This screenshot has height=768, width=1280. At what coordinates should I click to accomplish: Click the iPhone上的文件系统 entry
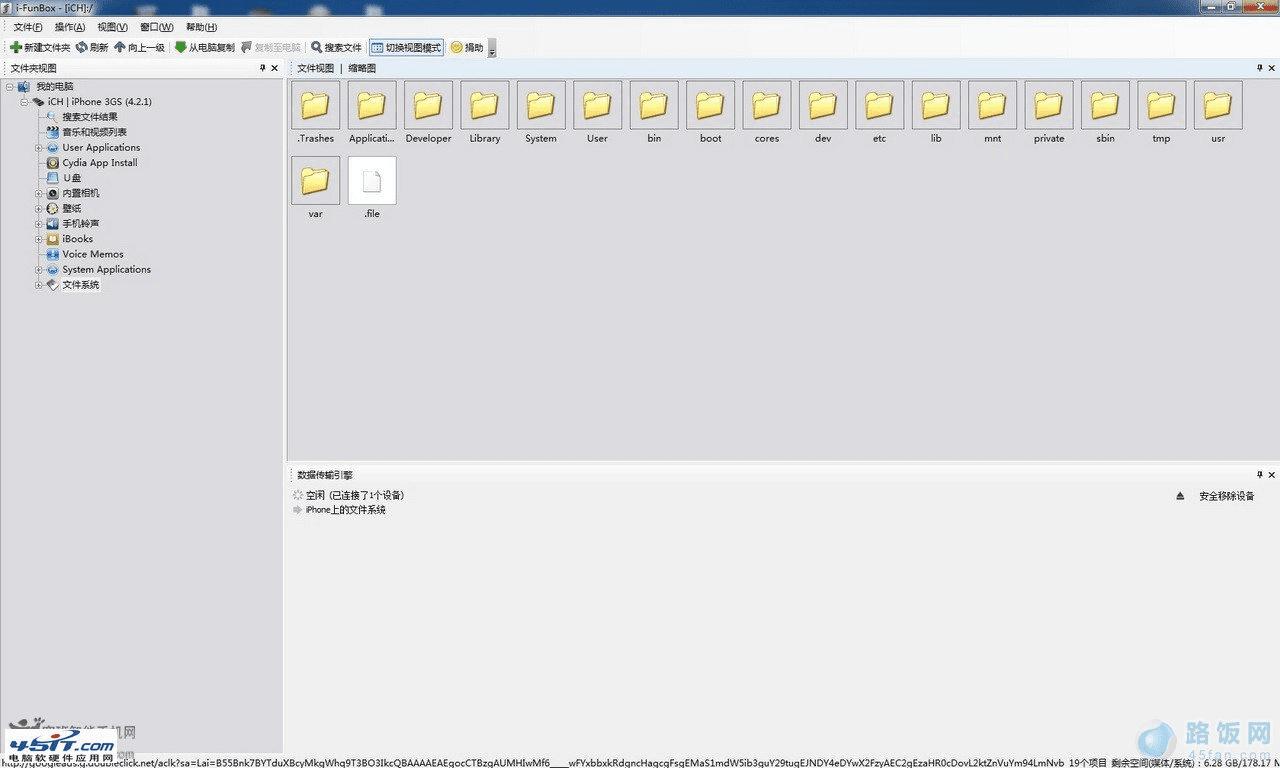[x=345, y=510]
